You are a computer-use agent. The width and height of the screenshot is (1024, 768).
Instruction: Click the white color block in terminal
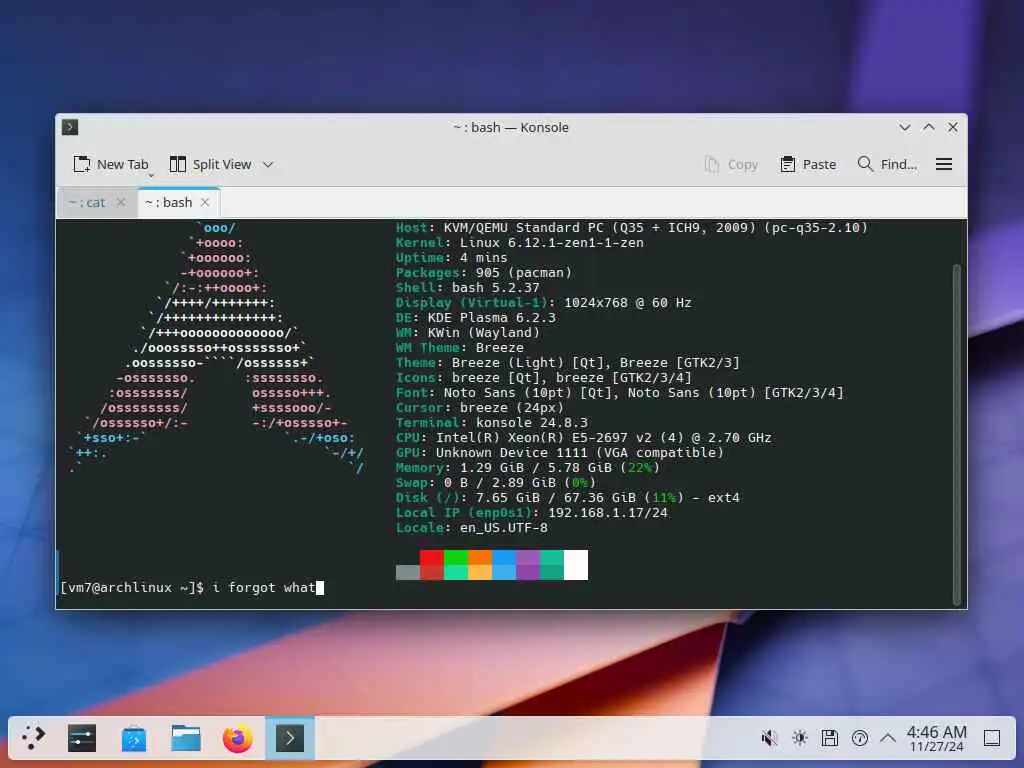575,565
